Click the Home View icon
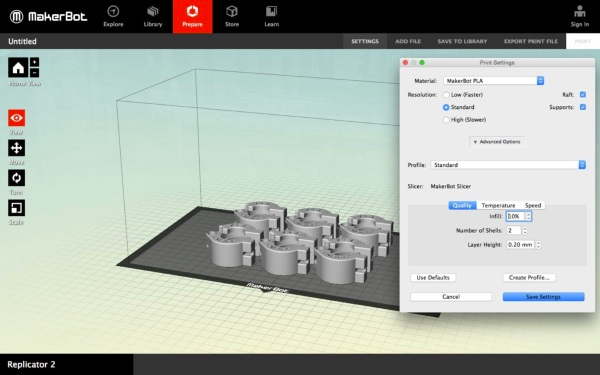Screen dimensions: 600x375 tap(18, 68)
